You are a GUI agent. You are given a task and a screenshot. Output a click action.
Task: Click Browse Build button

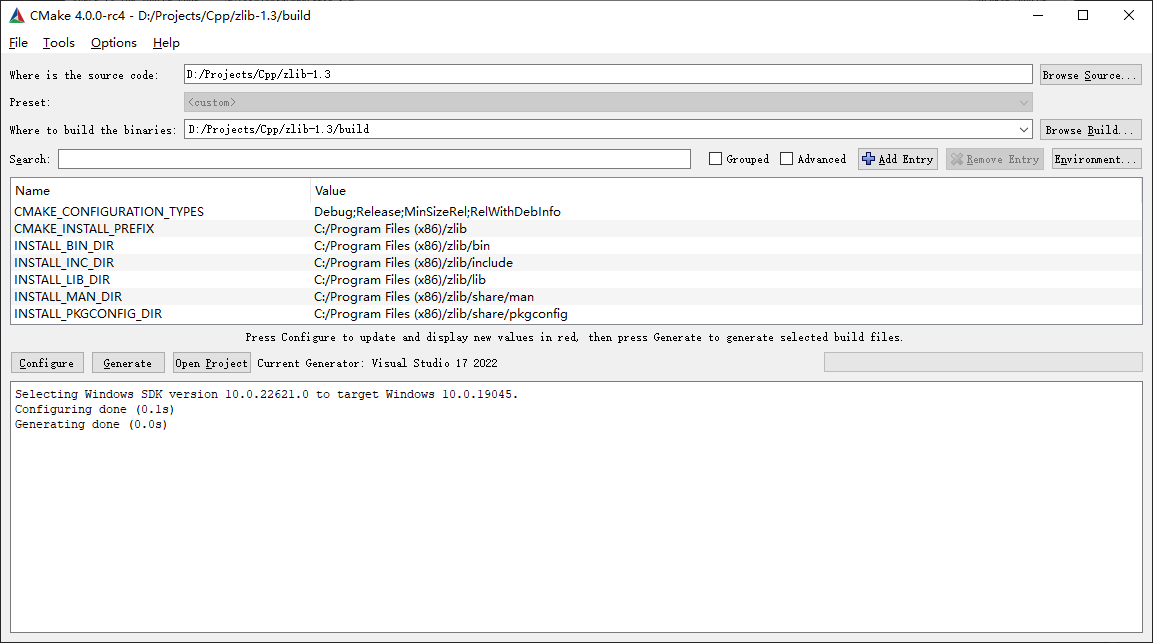pos(1090,130)
